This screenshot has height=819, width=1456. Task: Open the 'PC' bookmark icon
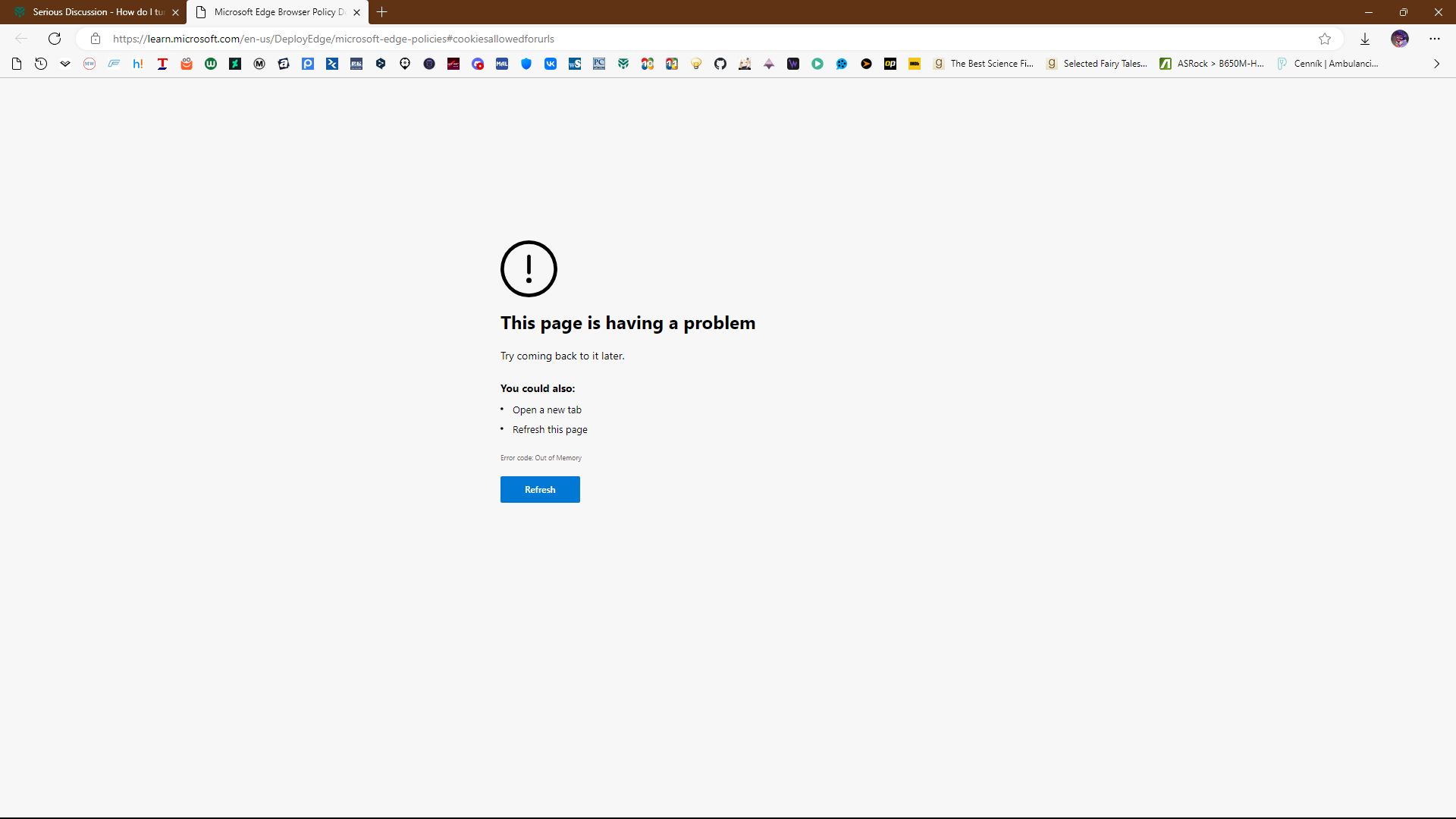point(599,64)
